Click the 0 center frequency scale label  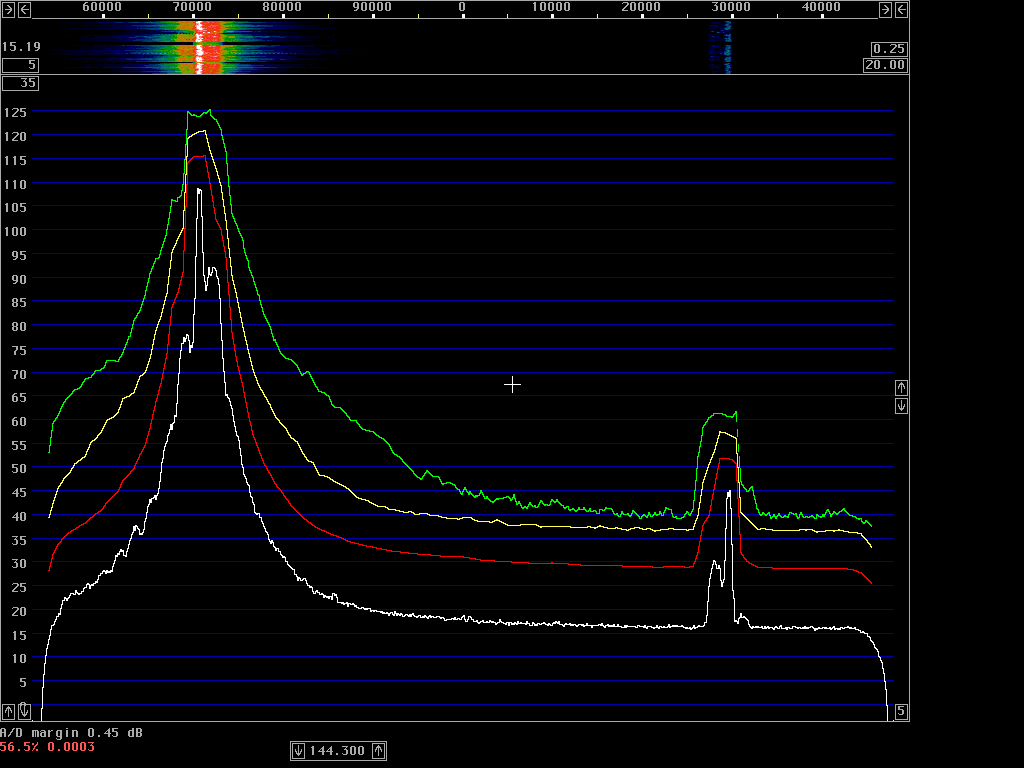[462, 7]
